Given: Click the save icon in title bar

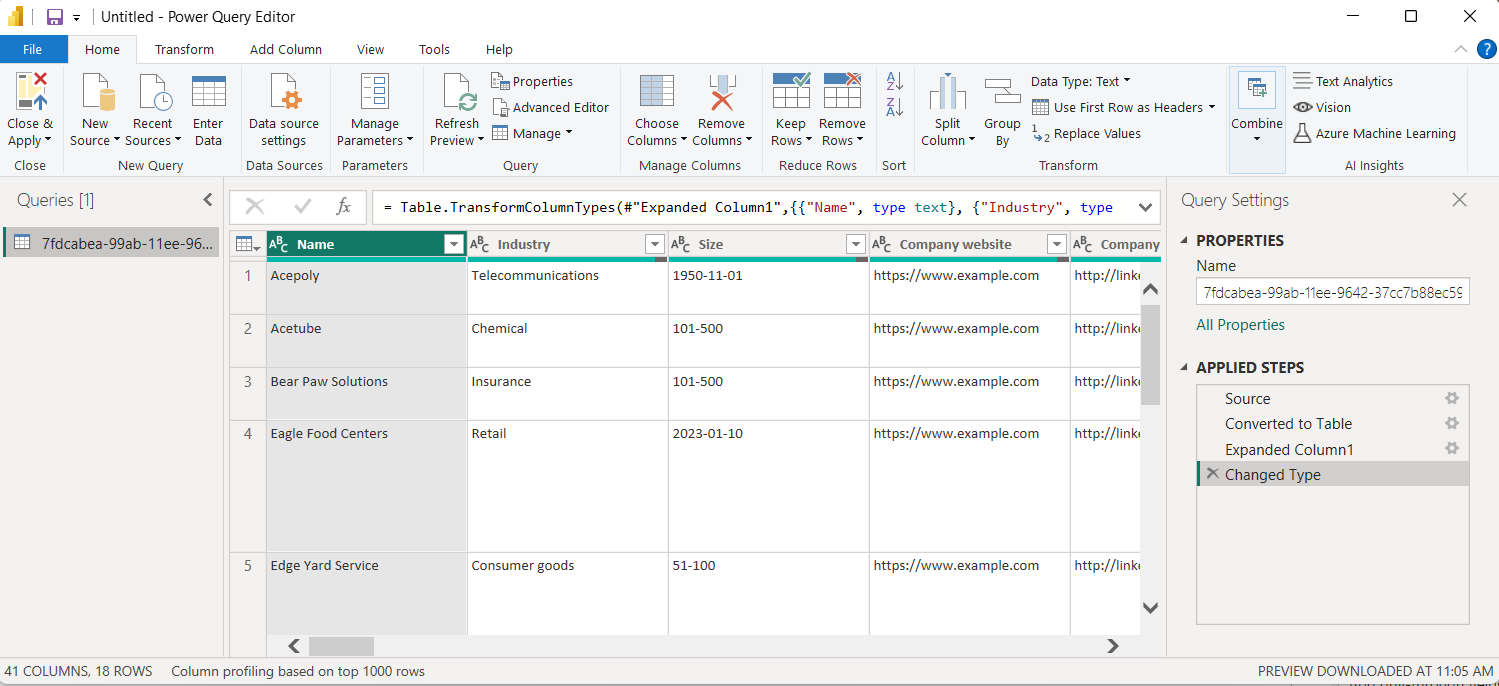Looking at the screenshot, I should (x=55, y=17).
